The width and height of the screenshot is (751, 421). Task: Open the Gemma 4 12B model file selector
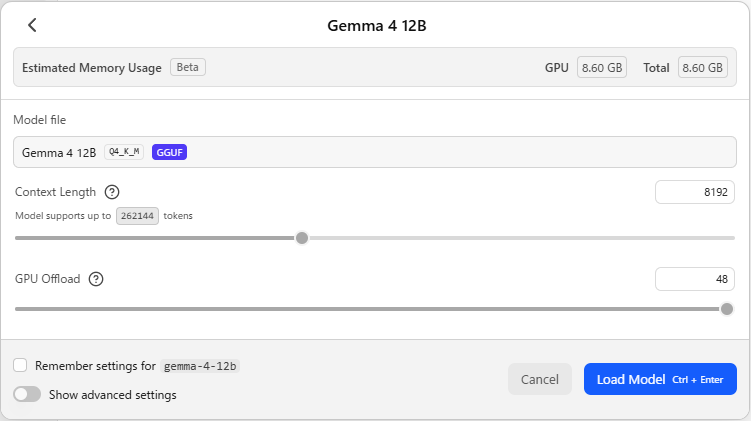pyautogui.click(x=375, y=152)
